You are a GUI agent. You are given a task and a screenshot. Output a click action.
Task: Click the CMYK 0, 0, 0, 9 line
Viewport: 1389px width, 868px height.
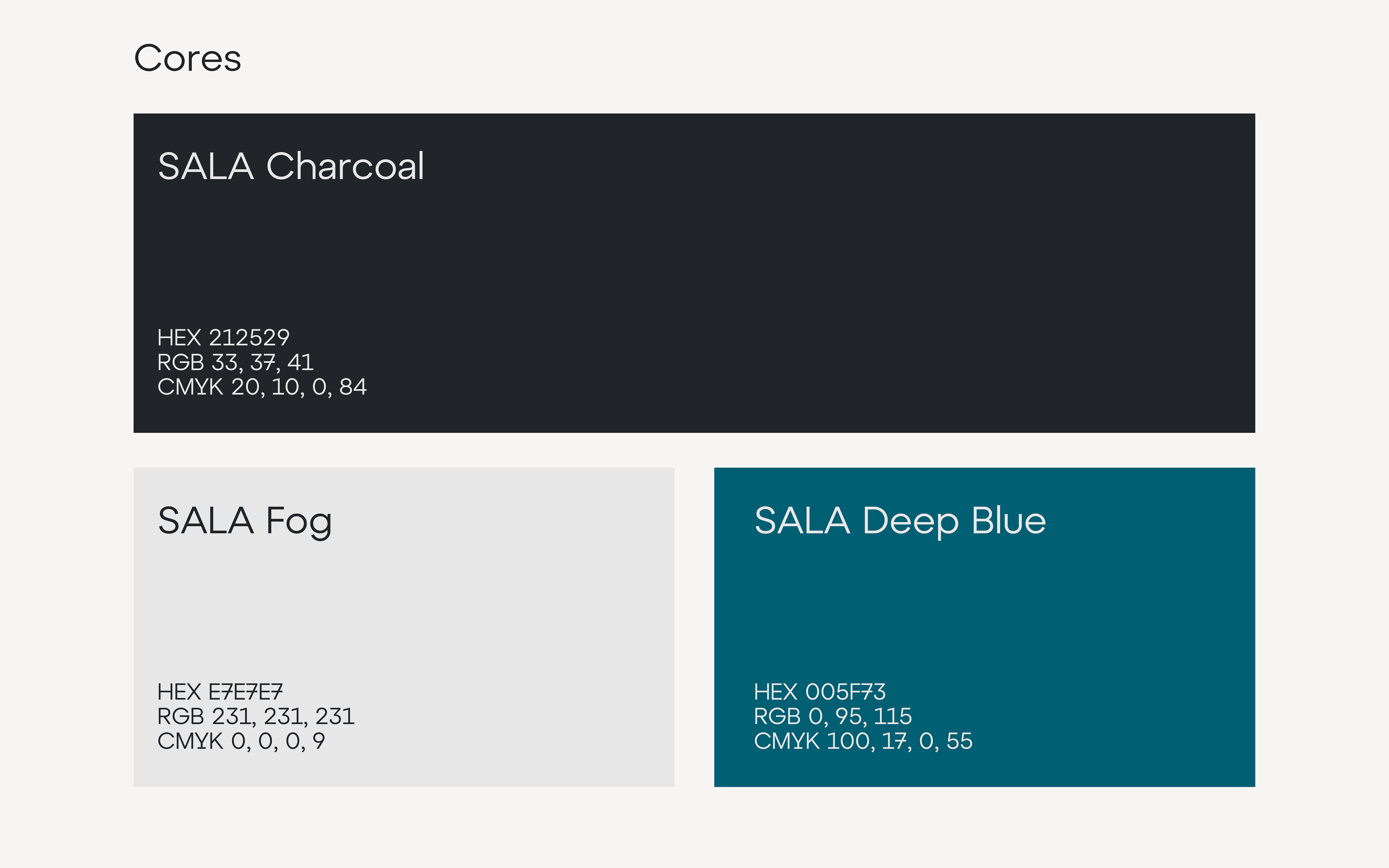tap(241, 741)
